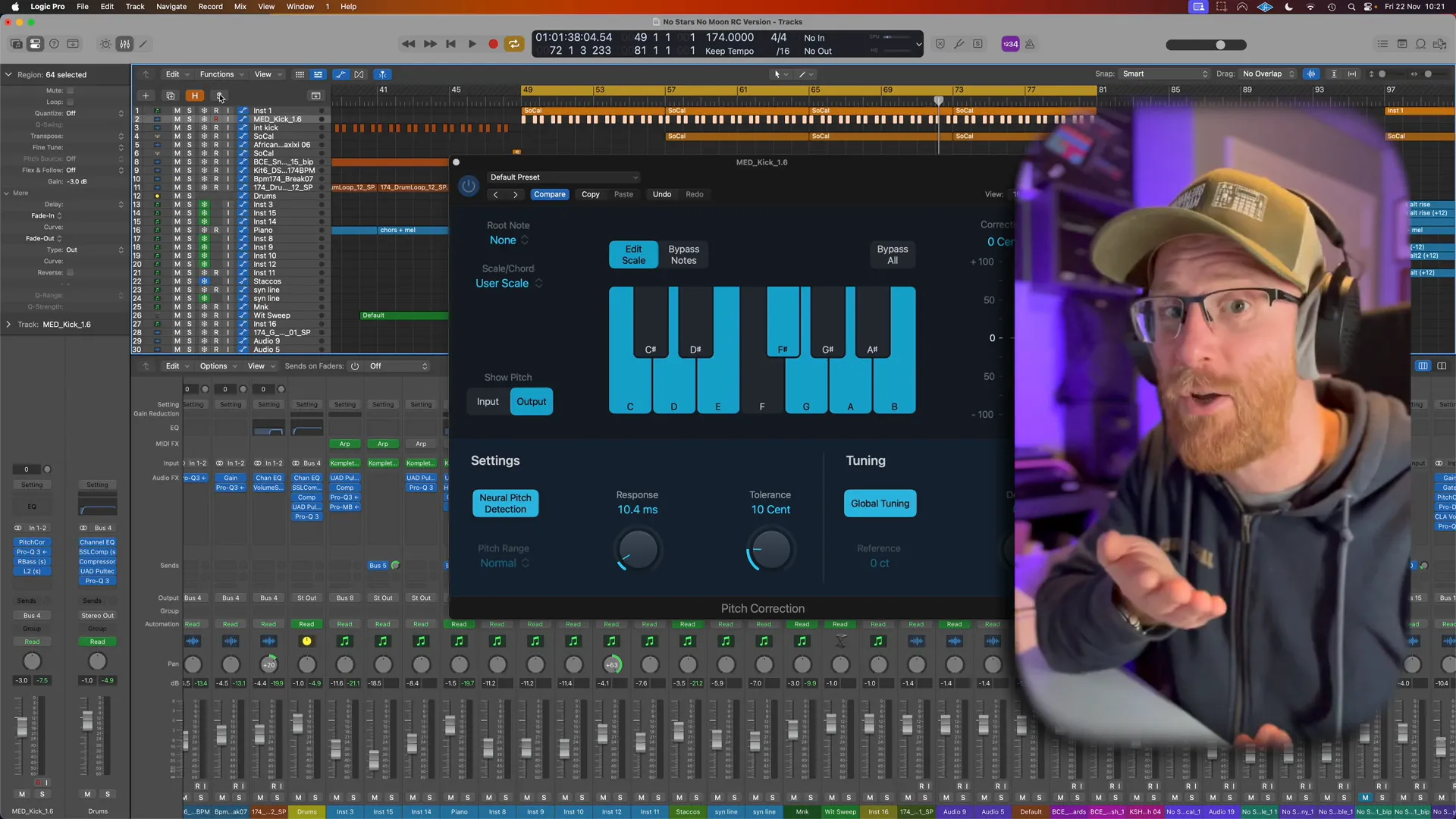Toggle the Solo S button in control bar

[x=977, y=44]
